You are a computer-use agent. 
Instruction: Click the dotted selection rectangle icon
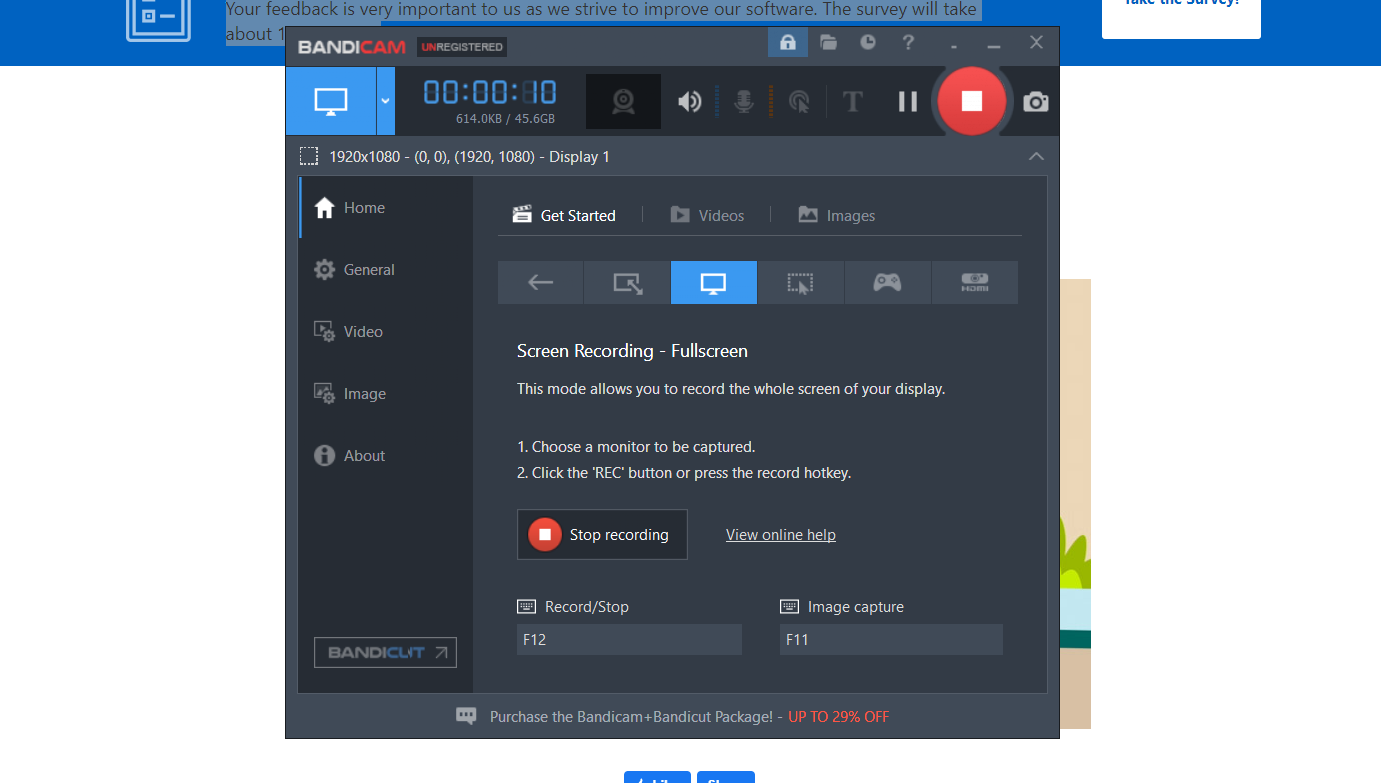coord(309,156)
